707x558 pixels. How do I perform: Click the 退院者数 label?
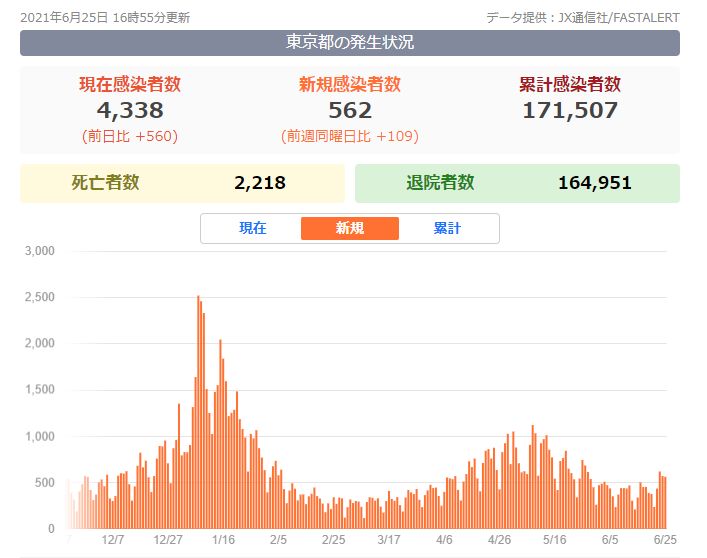point(440,183)
